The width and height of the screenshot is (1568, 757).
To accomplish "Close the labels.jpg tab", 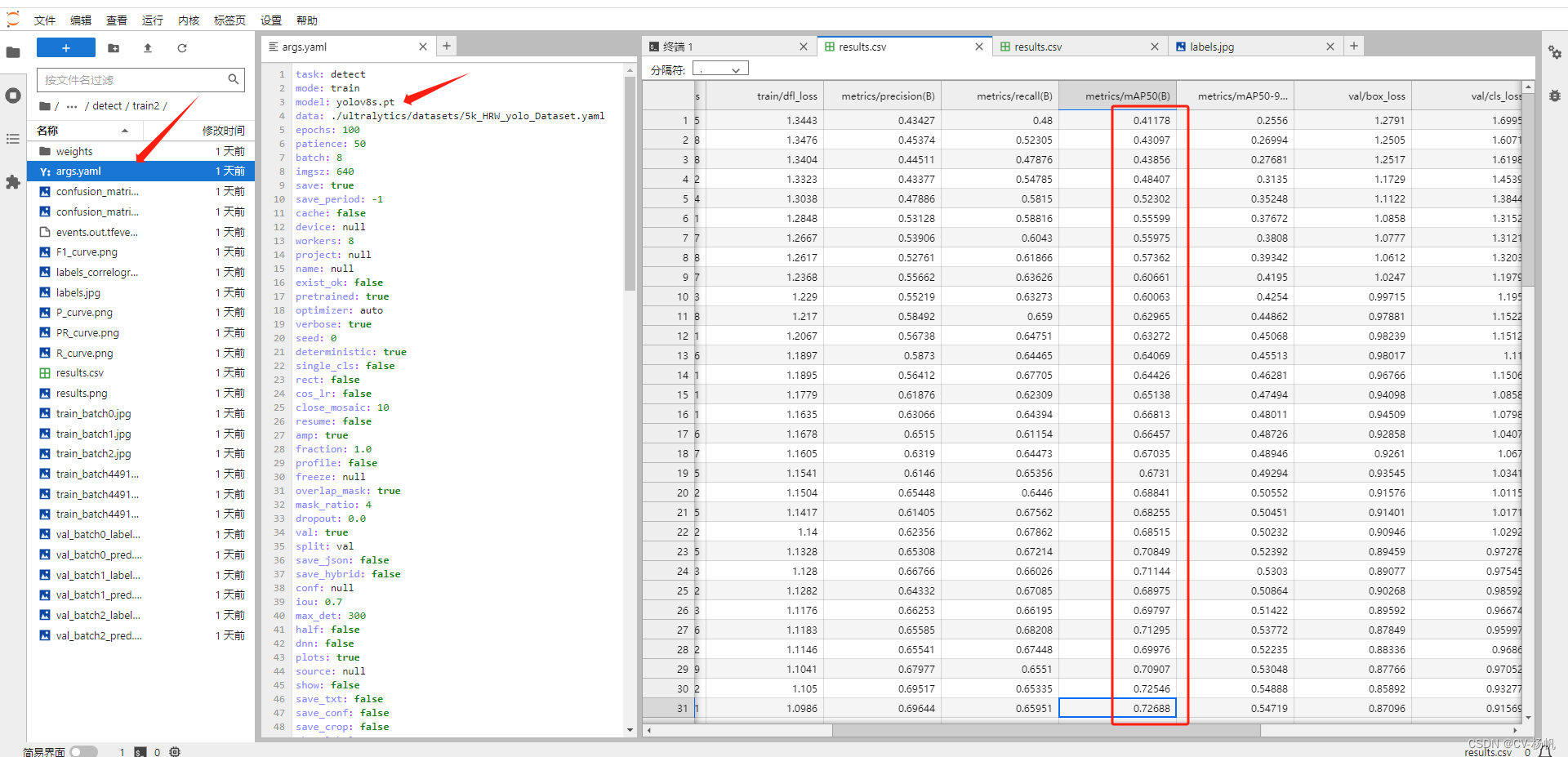I will click(x=1330, y=47).
